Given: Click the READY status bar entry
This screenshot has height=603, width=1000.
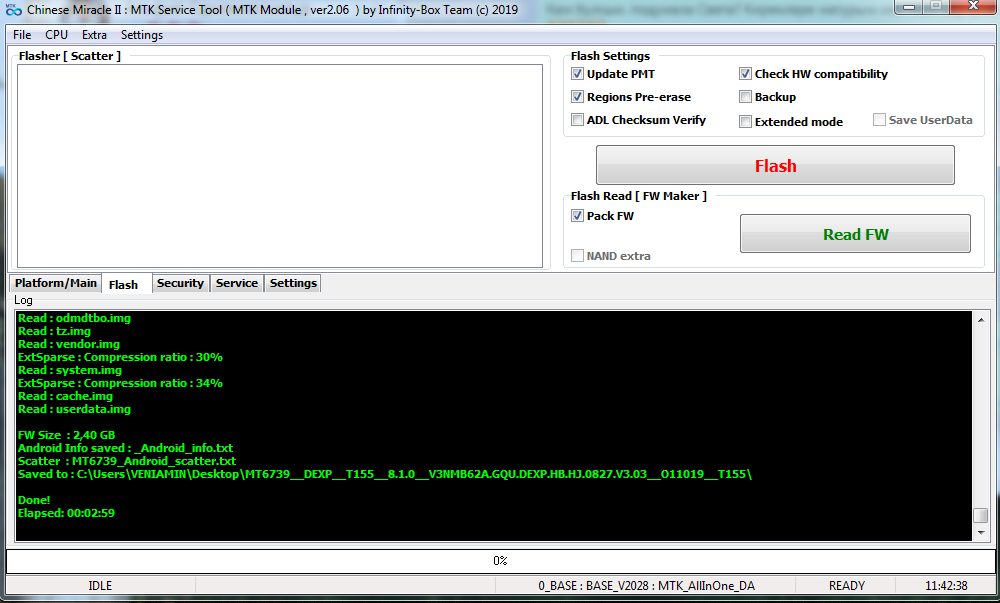Looking at the screenshot, I should coord(846,586).
